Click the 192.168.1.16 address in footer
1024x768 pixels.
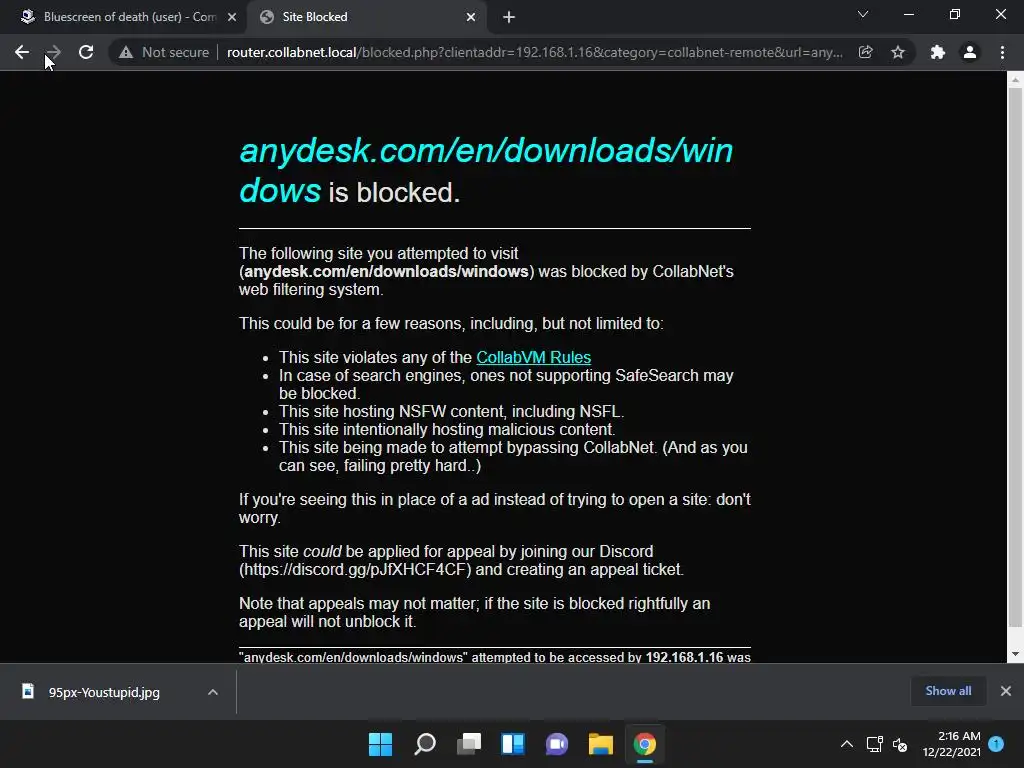coord(684,657)
